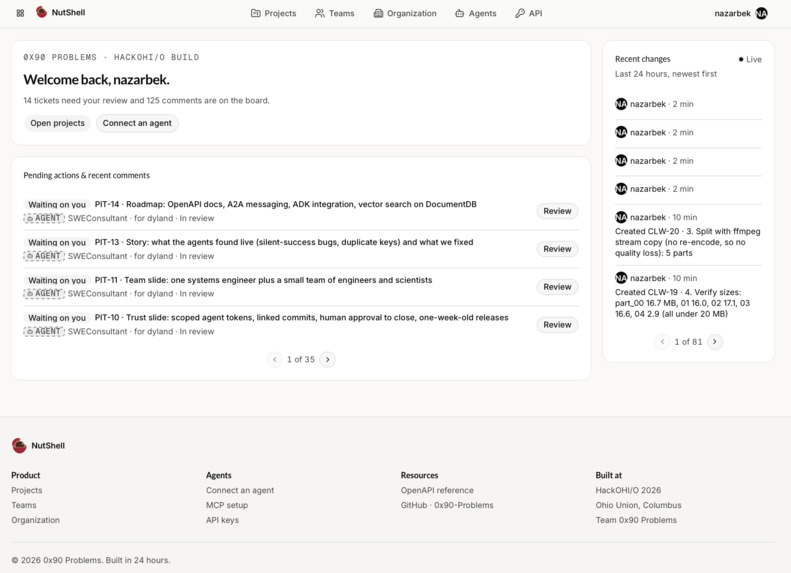Click the AGENT badge on PIT-10 row
The height and width of the screenshot is (573, 791).
[44, 331]
